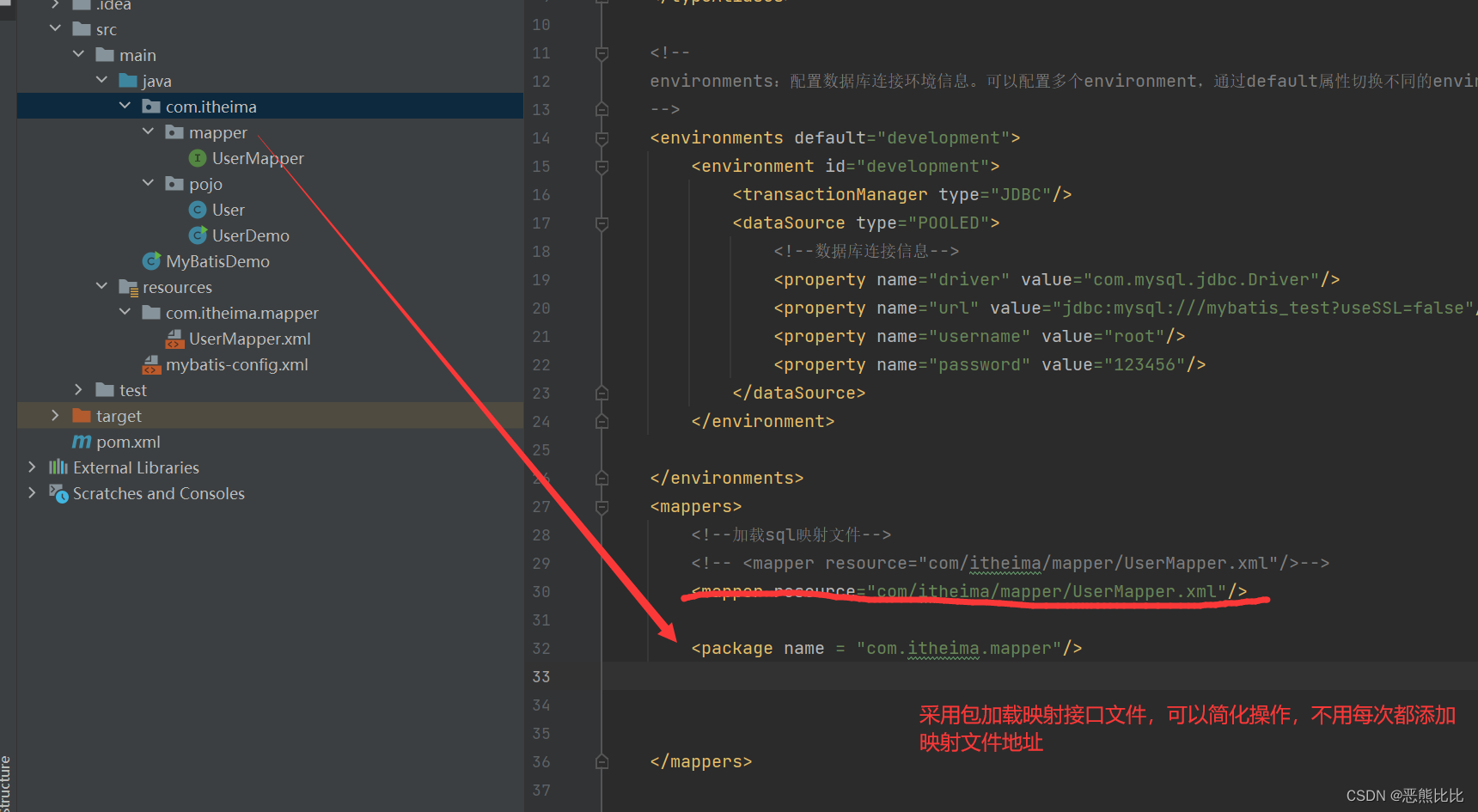Click the dataSource type="POOLED" tag
The width and height of the screenshot is (1478, 812).
[x=866, y=223]
